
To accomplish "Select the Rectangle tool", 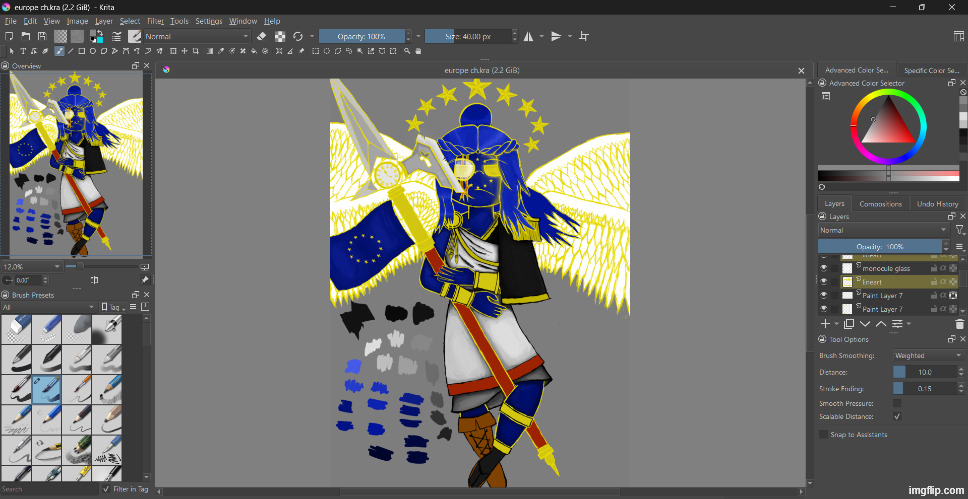I will [81, 51].
